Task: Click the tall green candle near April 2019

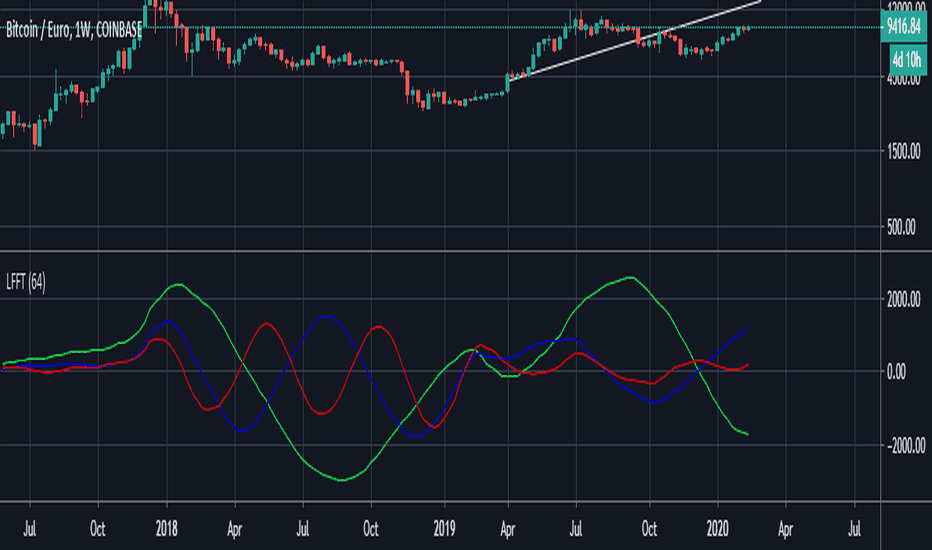Action: coord(508,83)
